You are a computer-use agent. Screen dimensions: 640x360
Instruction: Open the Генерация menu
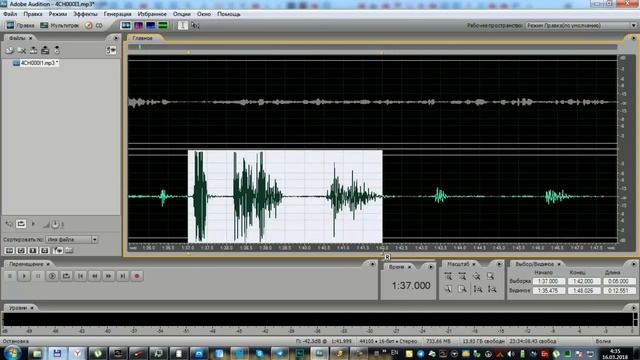(118, 14)
